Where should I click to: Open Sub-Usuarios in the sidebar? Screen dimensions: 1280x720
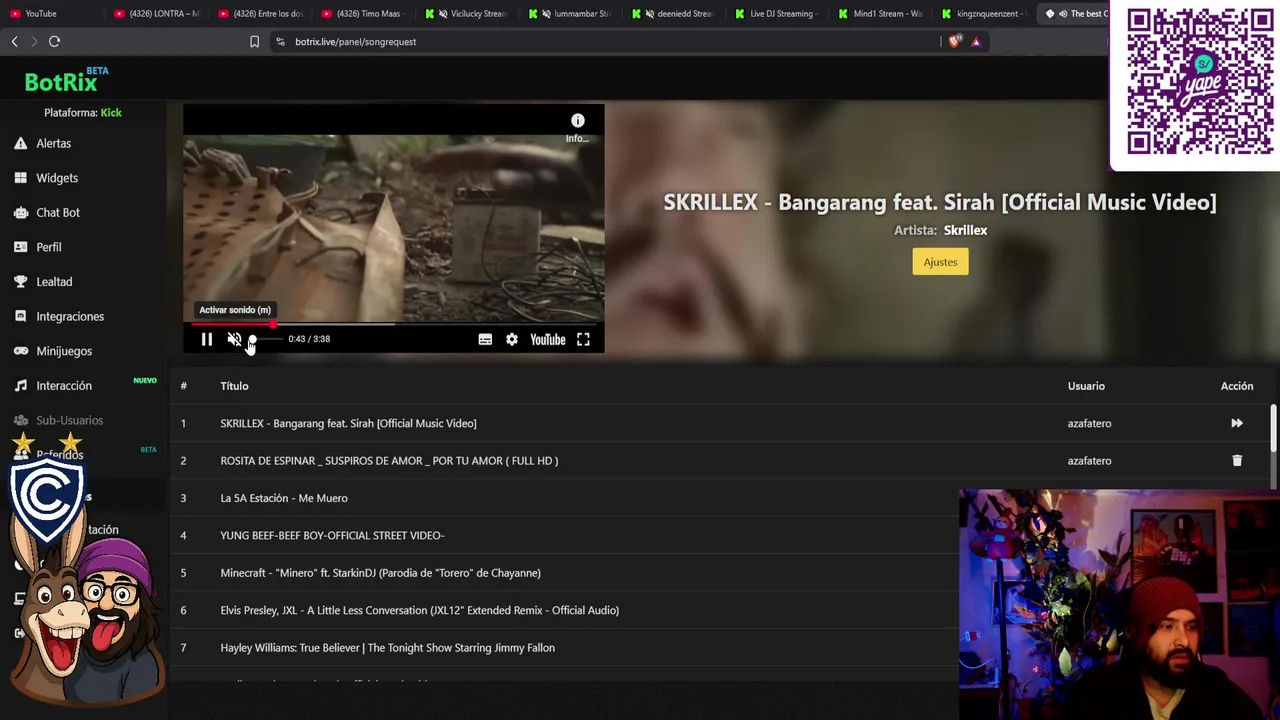70,420
